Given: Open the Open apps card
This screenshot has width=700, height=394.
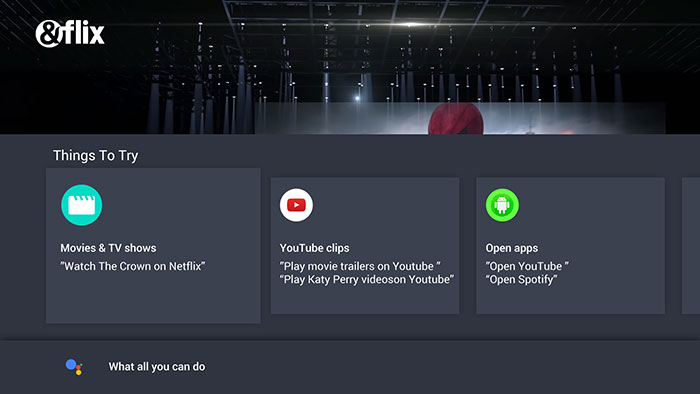Looking at the screenshot, I should (571, 246).
